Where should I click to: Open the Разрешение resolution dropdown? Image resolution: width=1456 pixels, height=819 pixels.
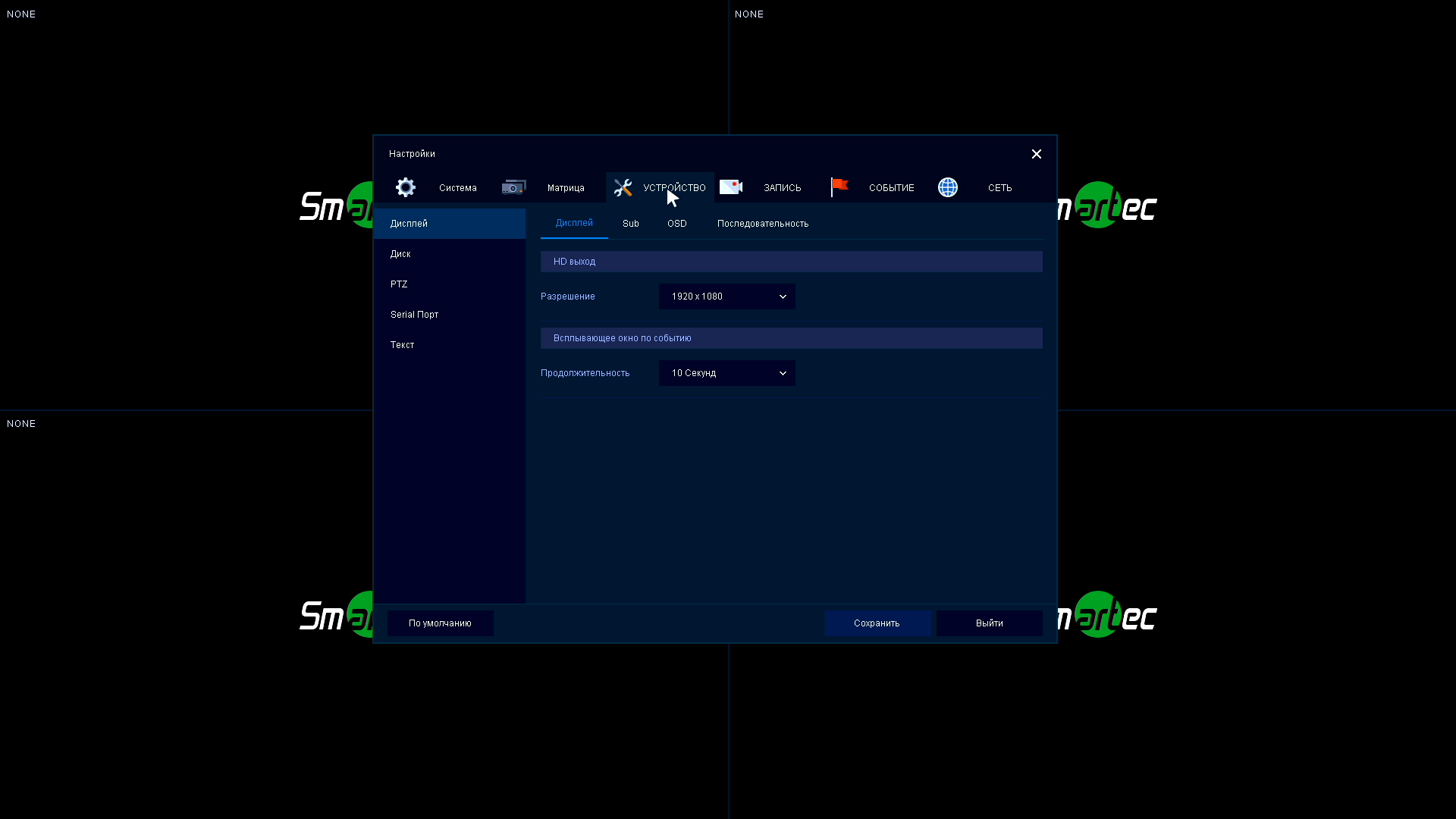[x=726, y=297]
